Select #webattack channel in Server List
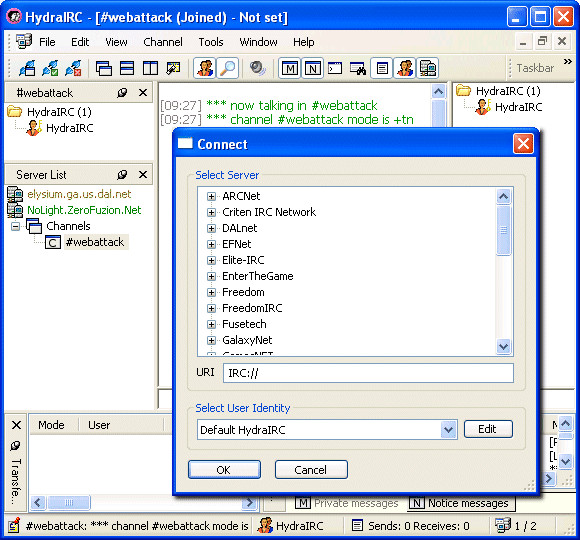 (x=95, y=242)
